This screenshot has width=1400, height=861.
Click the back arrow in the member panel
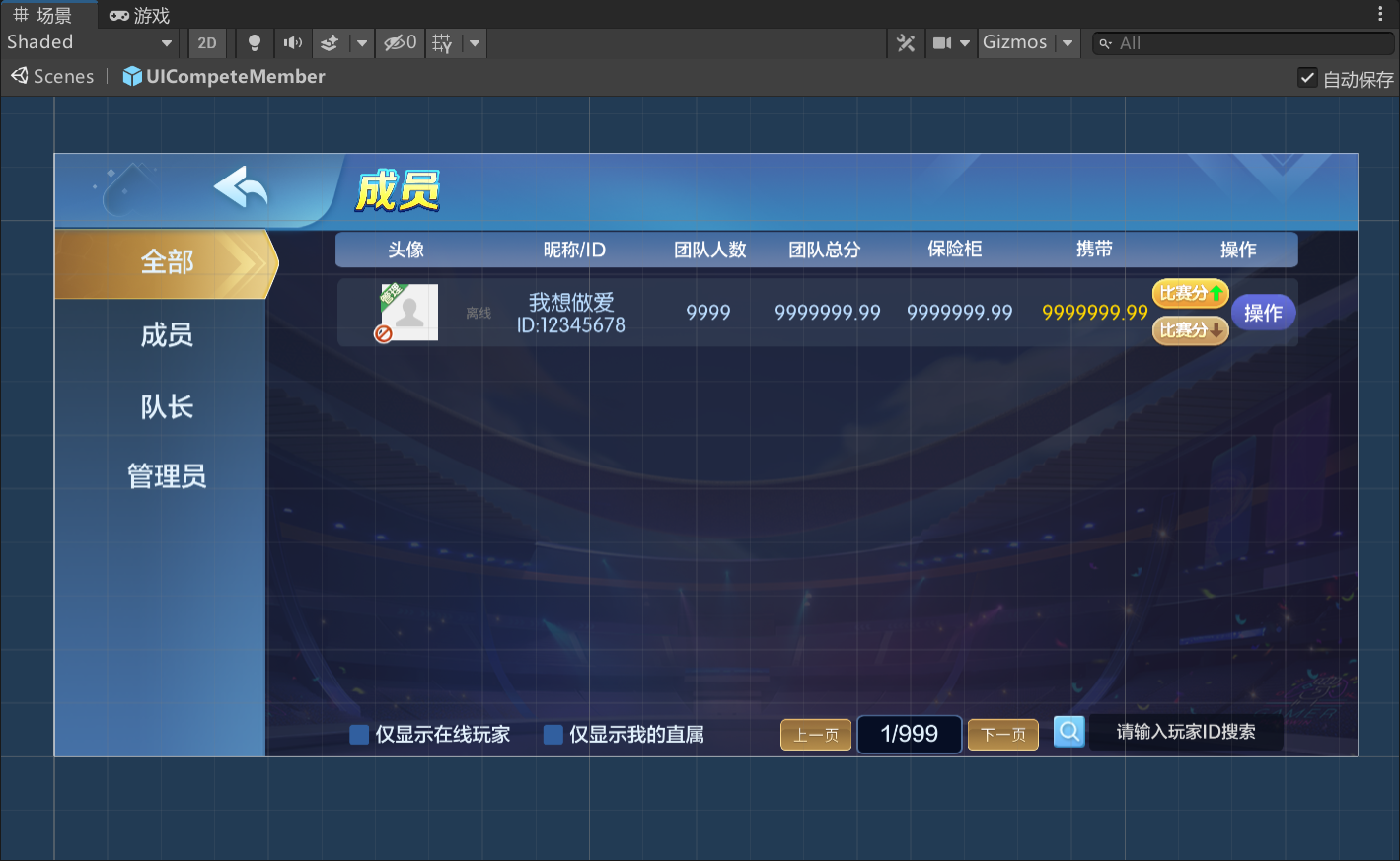241,186
